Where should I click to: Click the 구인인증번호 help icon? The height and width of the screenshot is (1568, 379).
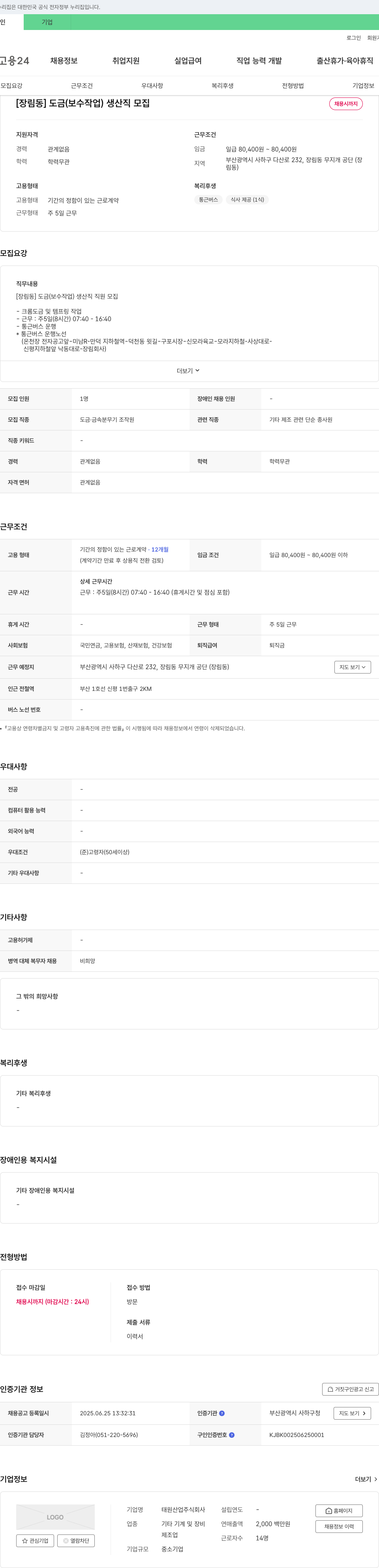click(x=231, y=1435)
